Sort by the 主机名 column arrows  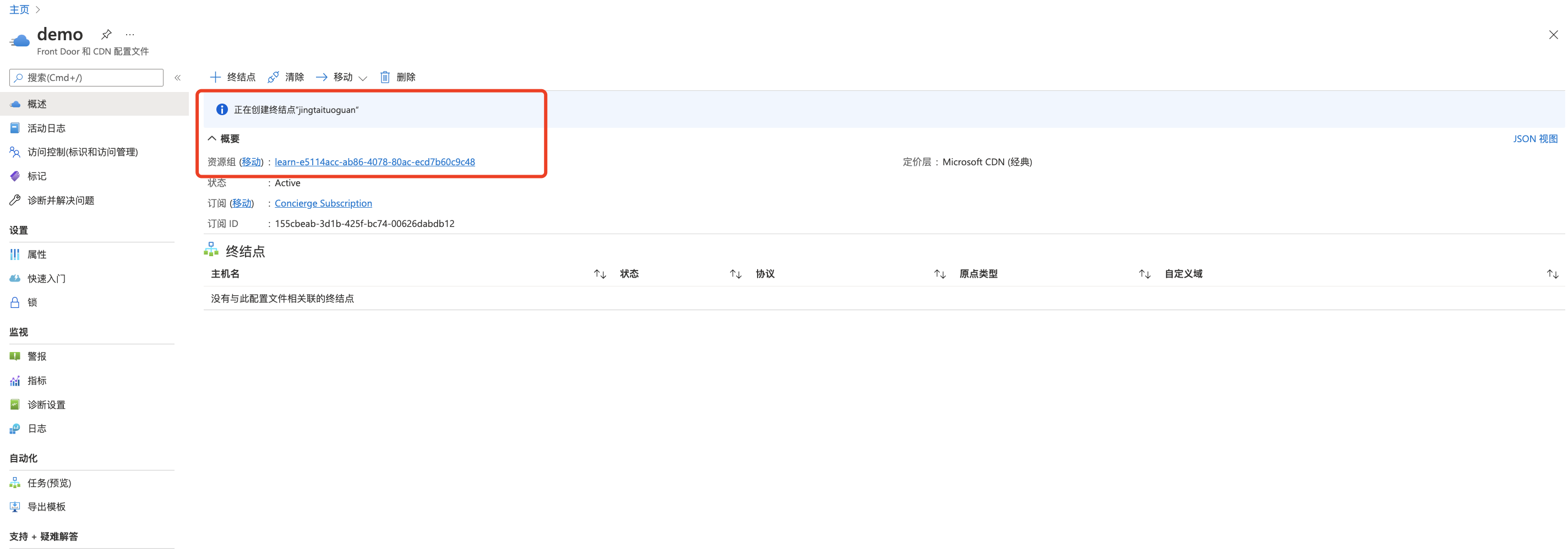coord(600,274)
